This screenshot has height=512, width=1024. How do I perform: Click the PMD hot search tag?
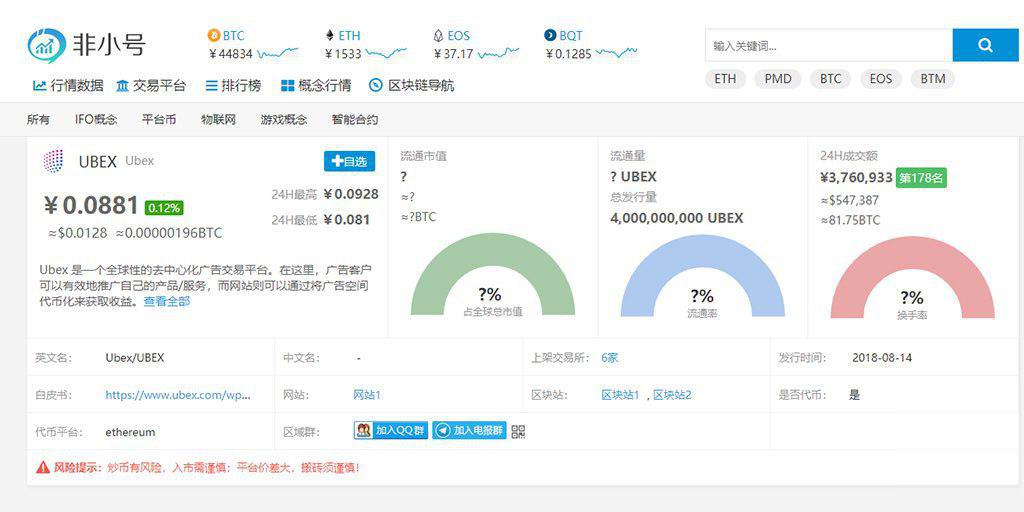tap(778, 79)
